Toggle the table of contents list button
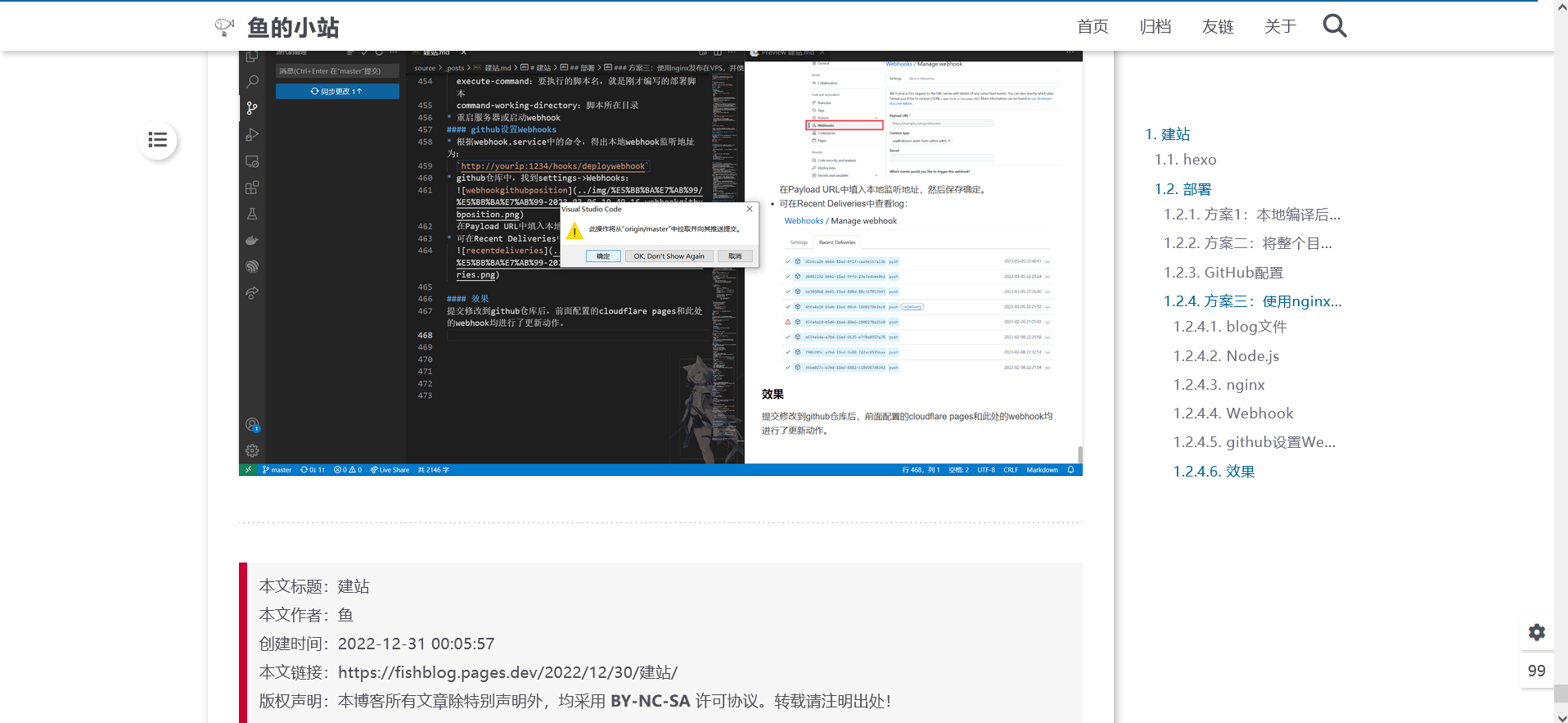This screenshot has width=1568, height=723. (x=158, y=140)
